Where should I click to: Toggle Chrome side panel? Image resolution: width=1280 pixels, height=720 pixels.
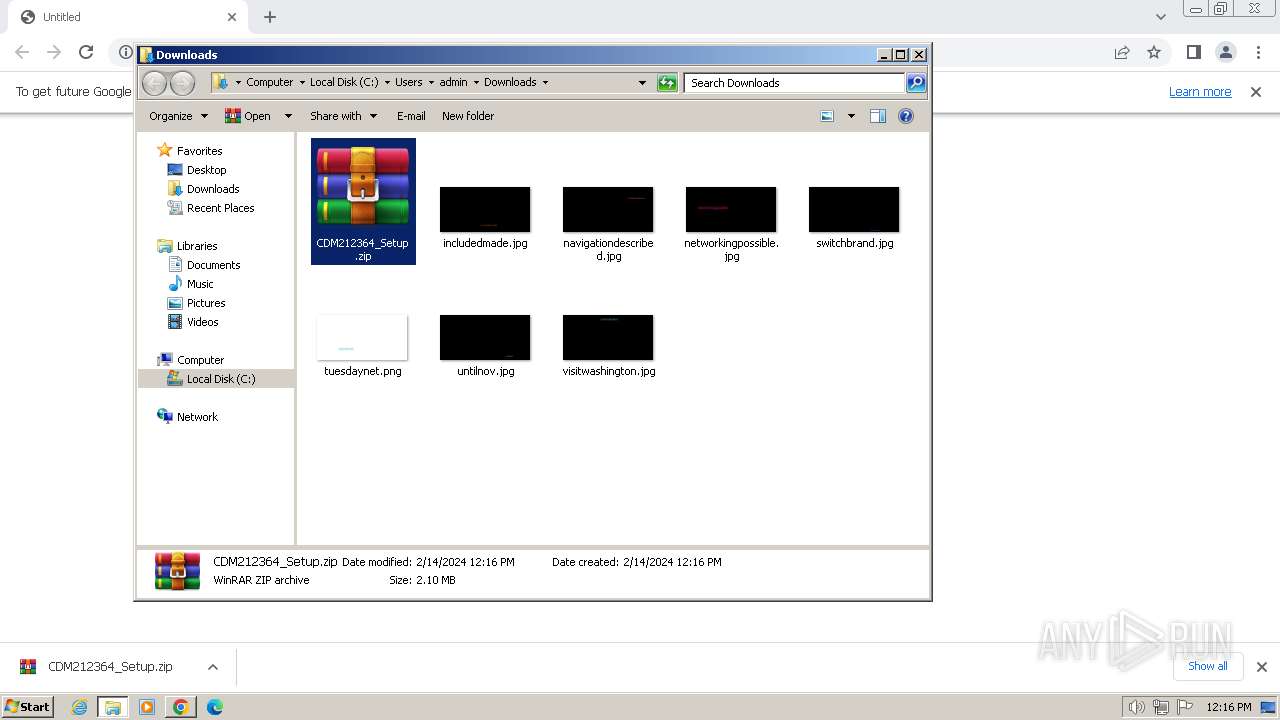1193,52
